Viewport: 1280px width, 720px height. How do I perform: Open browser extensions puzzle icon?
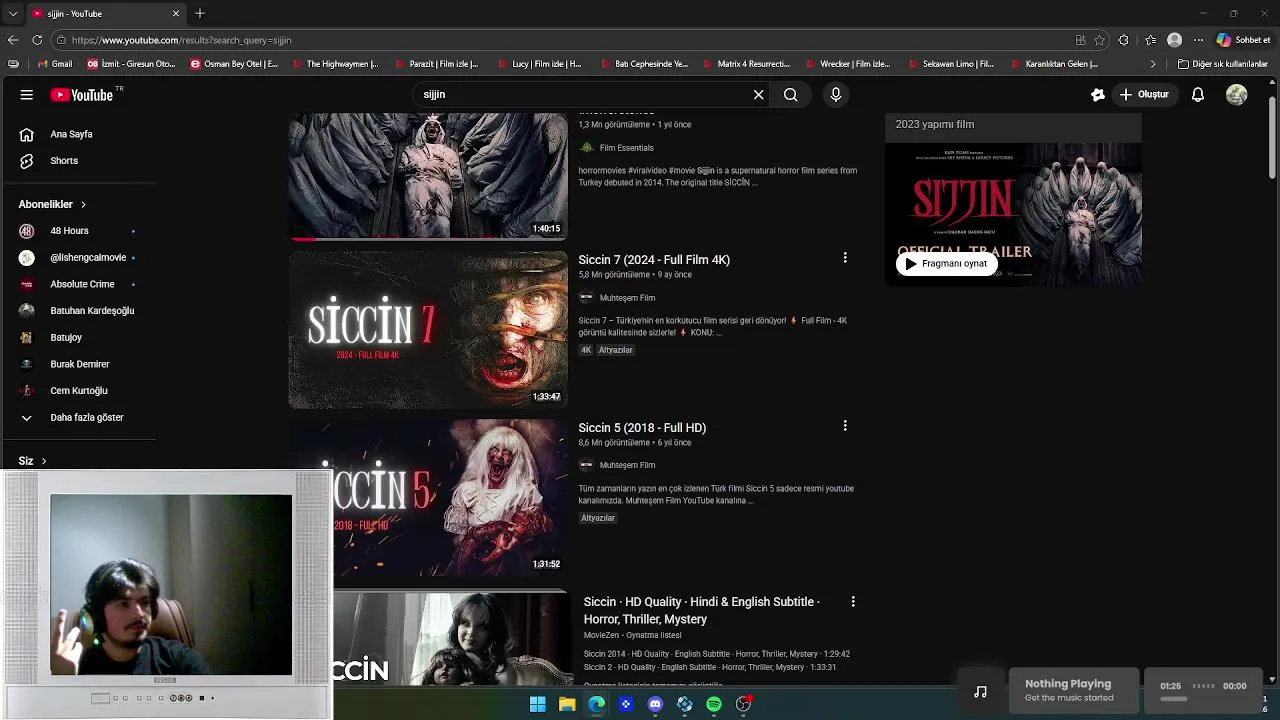1124,40
